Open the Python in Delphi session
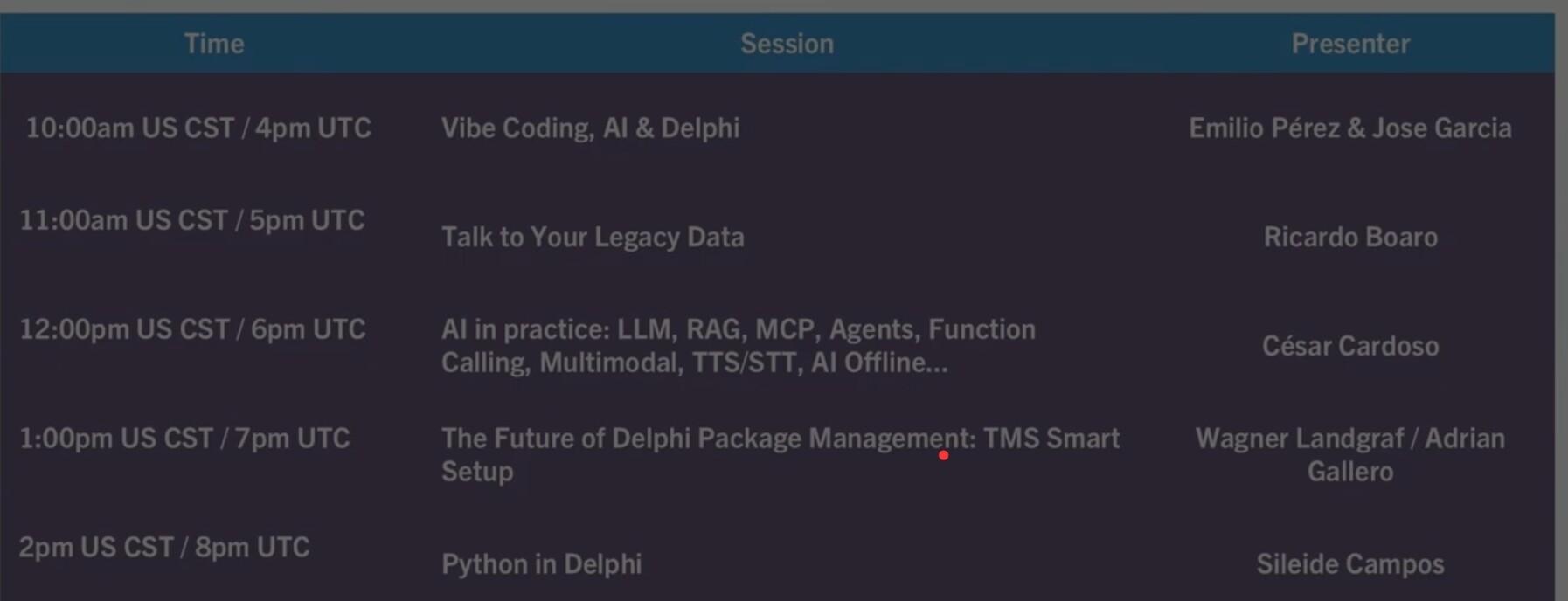1568x601 pixels. pos(541,564)
